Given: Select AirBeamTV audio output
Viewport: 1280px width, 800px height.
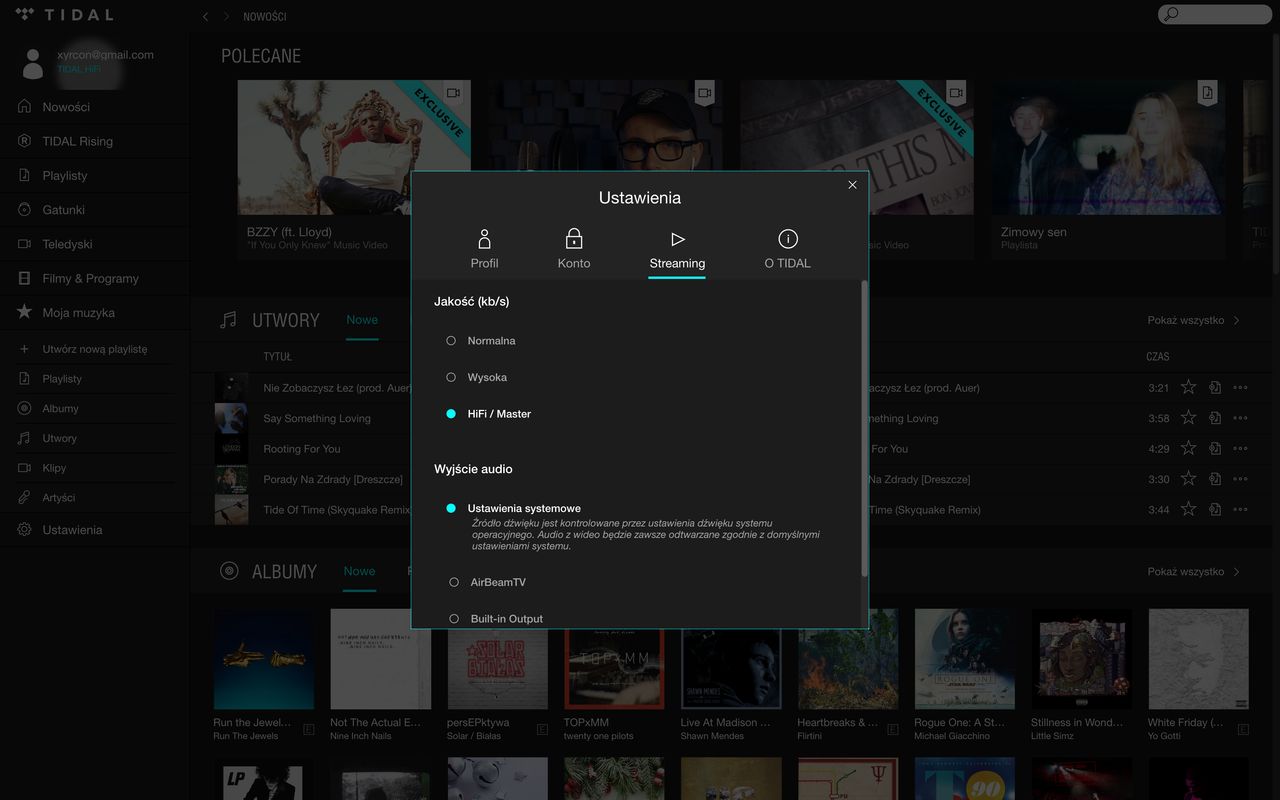Looking at the screenshot, I should [x=487, y=582].
